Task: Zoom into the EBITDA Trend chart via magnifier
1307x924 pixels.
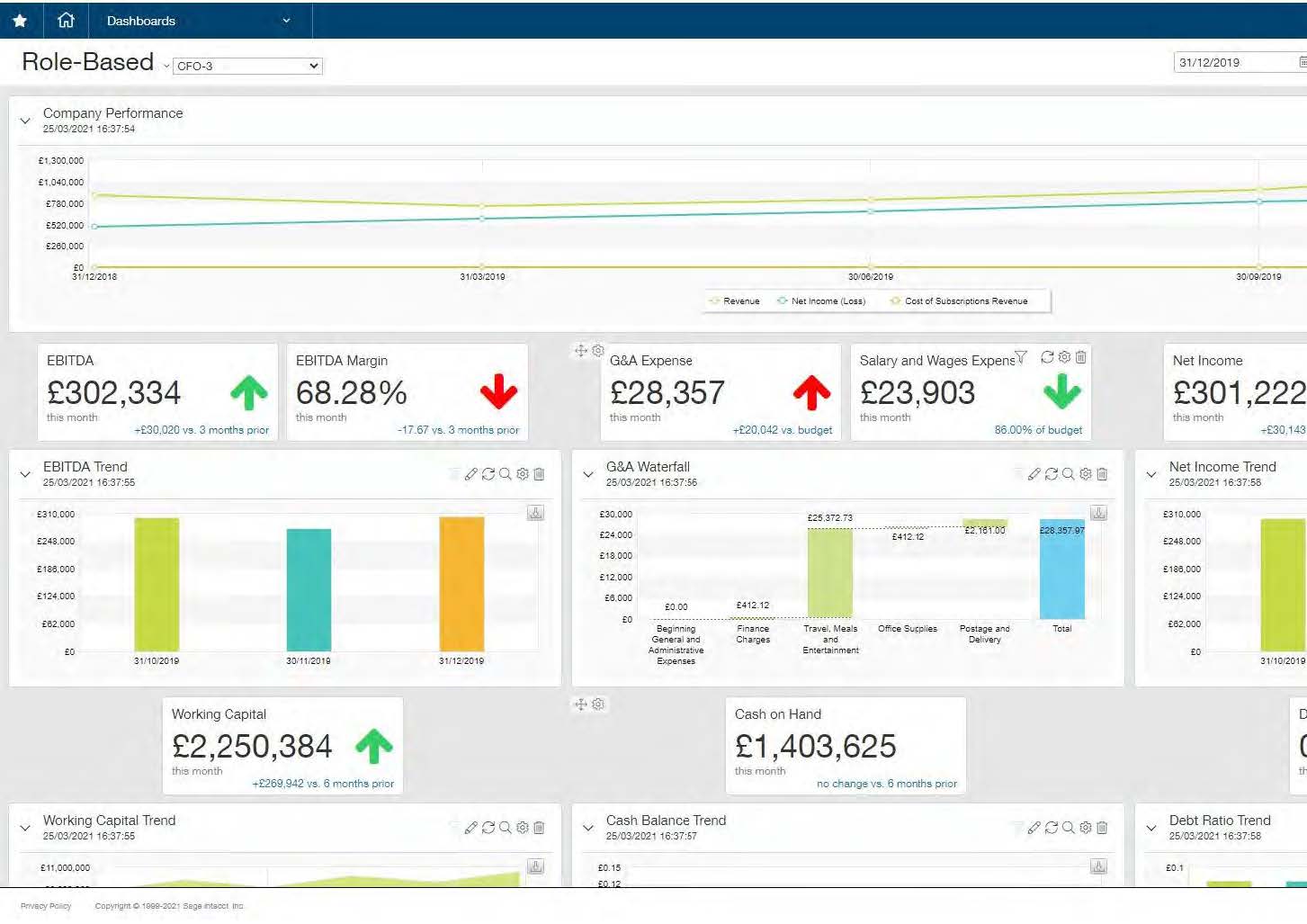Action: [x=505, y=473]
